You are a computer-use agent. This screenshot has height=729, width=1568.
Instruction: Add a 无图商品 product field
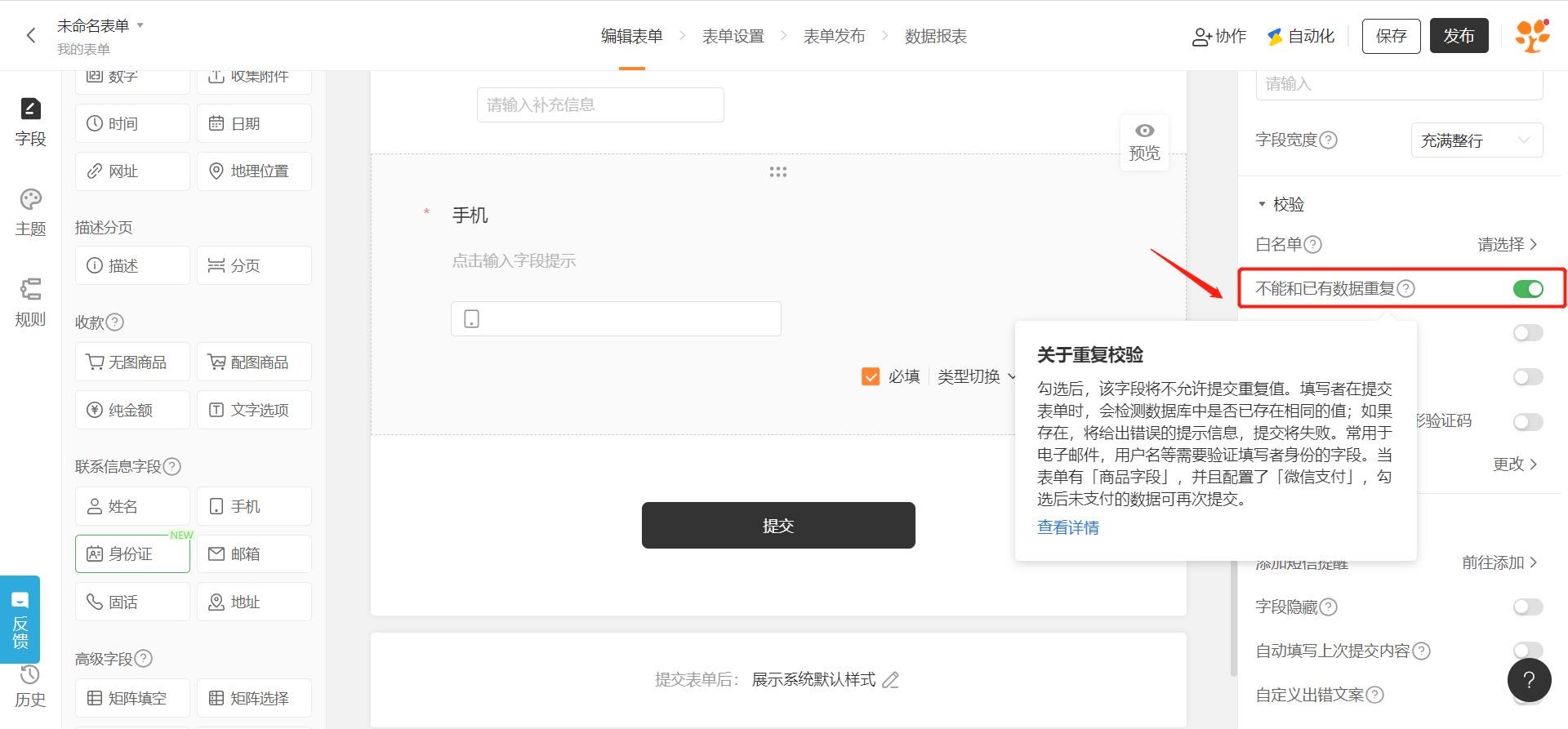132,362
